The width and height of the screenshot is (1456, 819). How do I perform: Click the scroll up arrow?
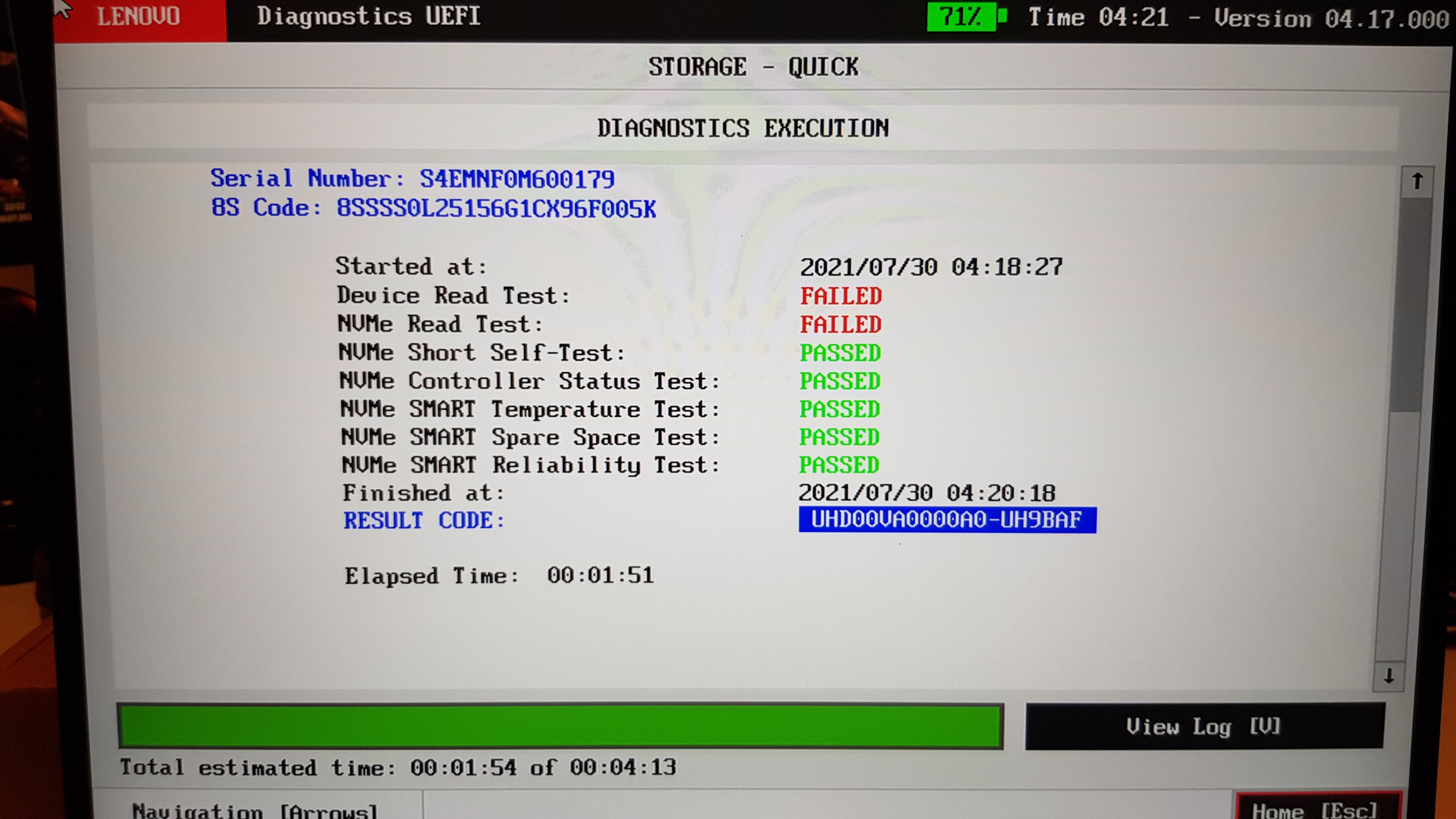1417,182
